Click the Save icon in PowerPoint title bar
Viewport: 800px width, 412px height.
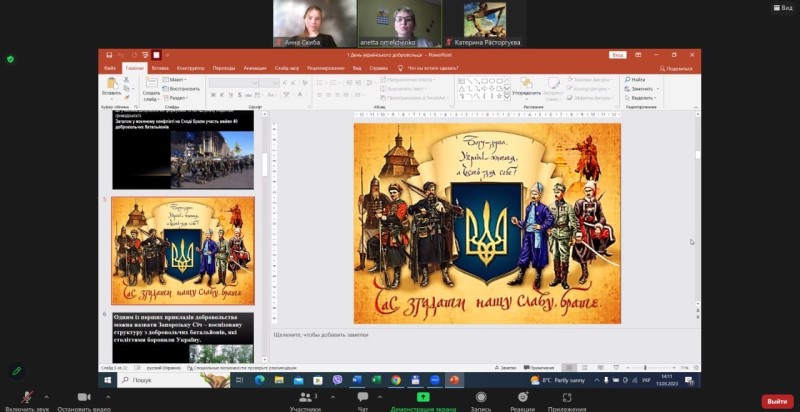pos(109,55)
